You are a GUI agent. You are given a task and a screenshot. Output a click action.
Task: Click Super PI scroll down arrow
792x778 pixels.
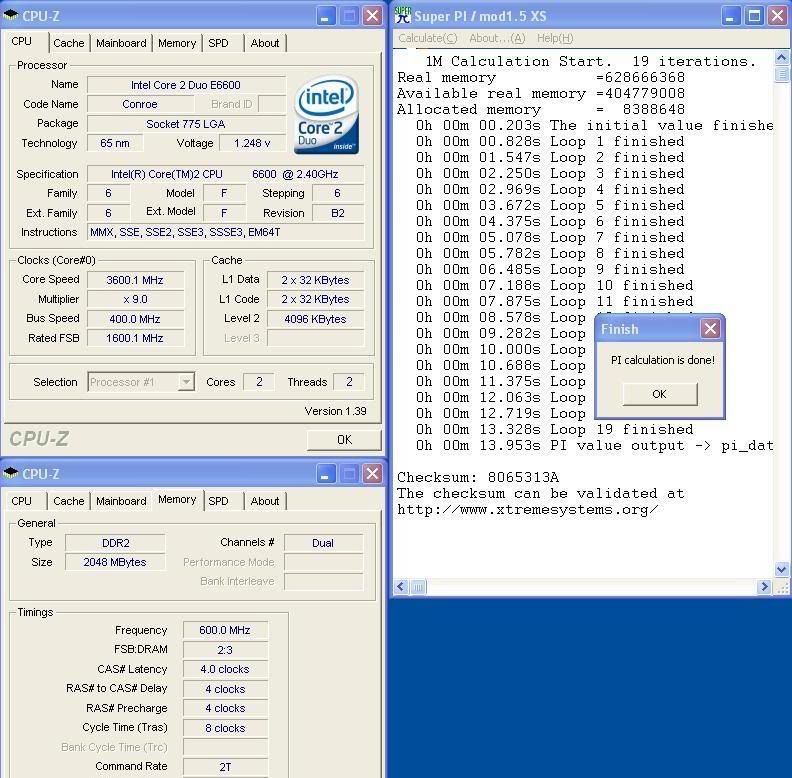coord(781,570)
